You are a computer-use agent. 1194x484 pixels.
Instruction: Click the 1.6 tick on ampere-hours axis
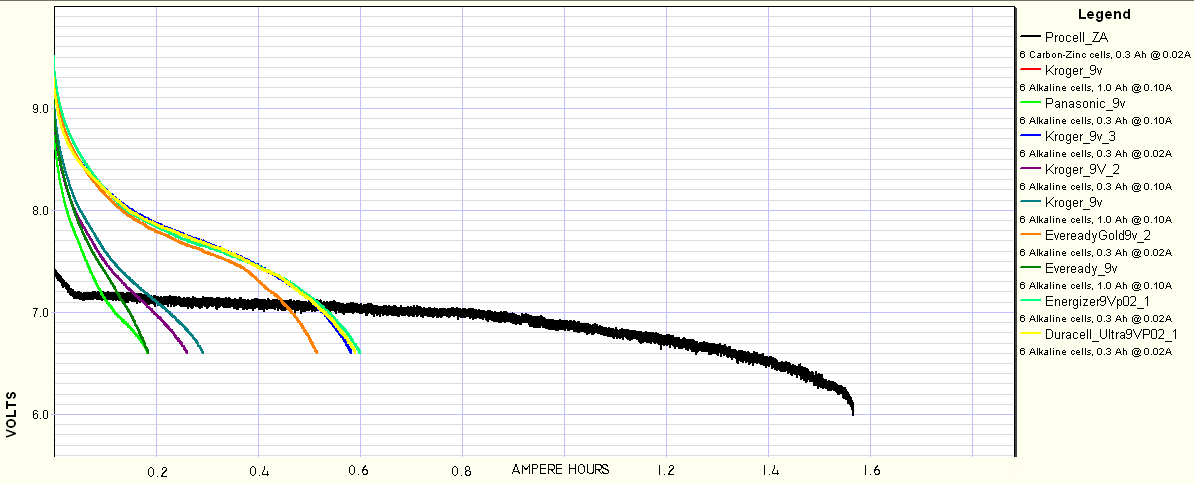tap(870, 470)
